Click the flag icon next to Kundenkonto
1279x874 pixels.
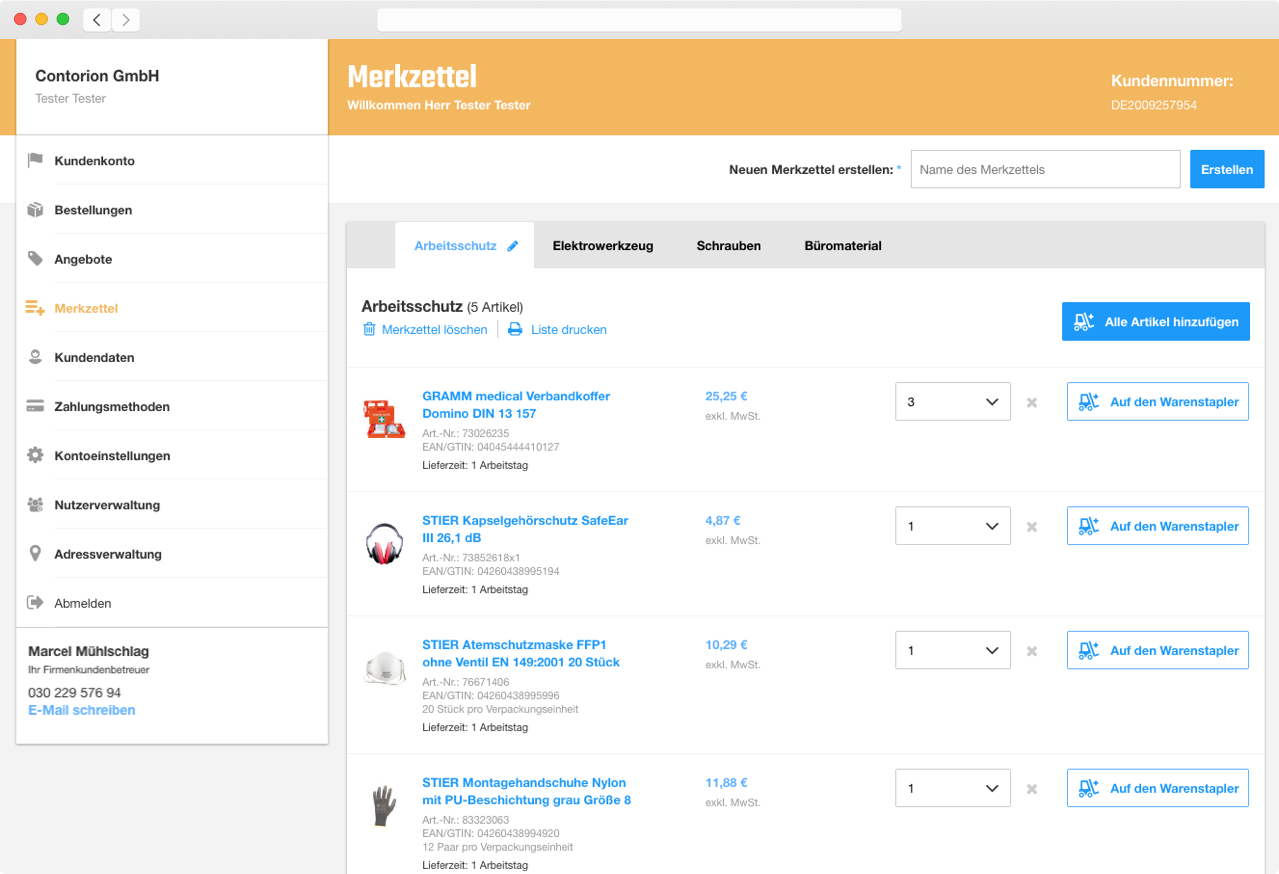(x=35, y=160)
